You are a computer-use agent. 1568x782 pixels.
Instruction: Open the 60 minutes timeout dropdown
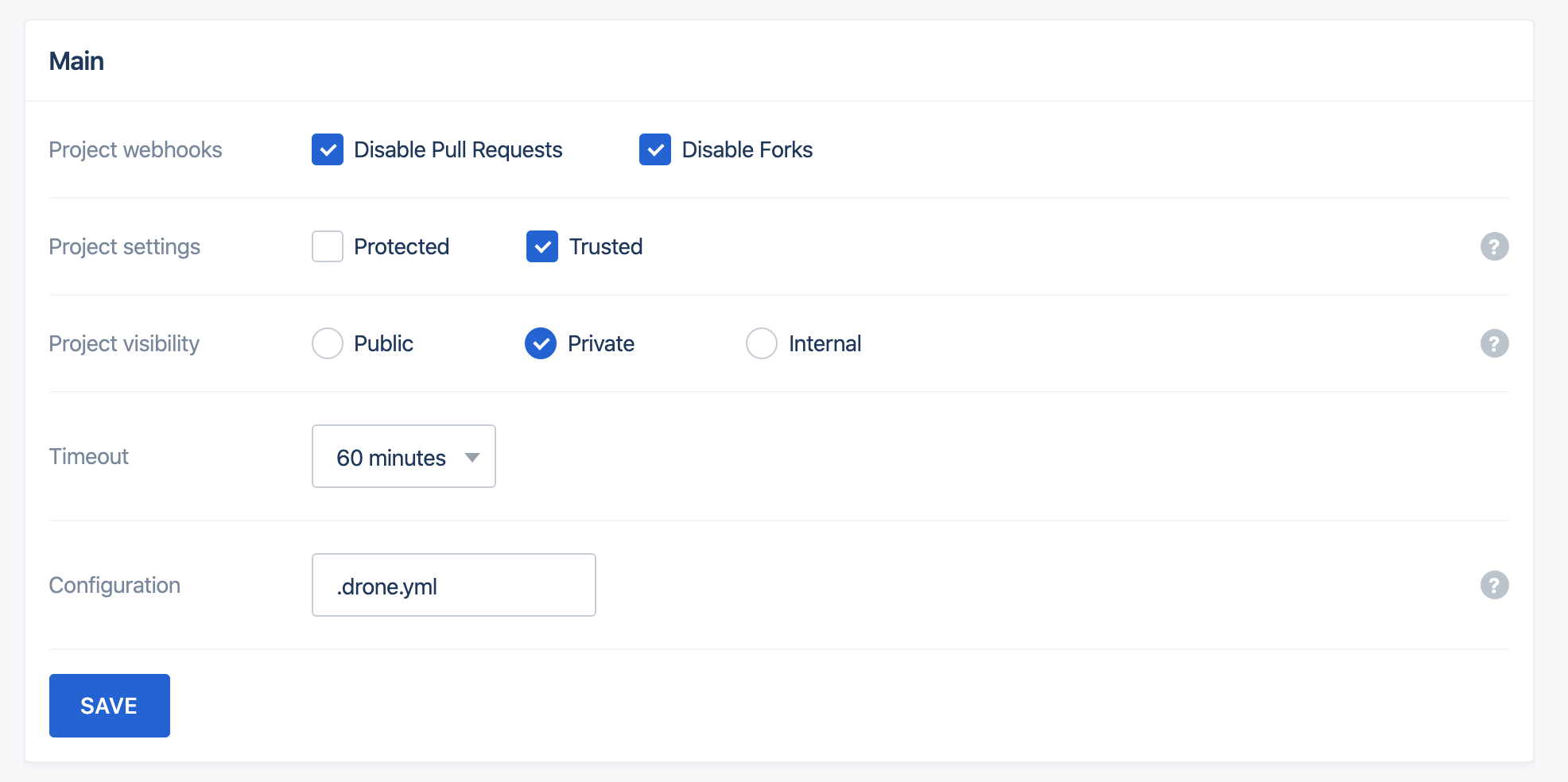tap(404, 456)
